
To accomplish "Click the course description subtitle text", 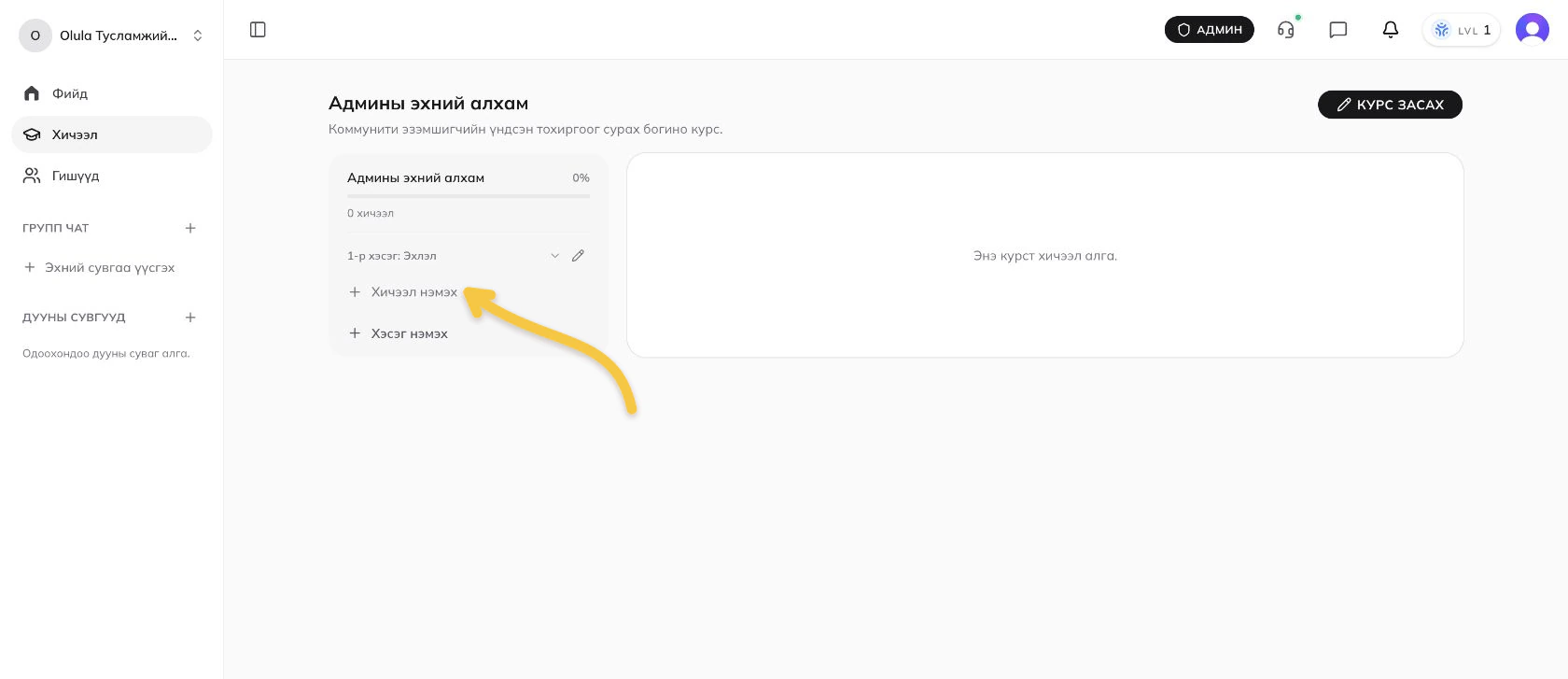I will (x=525, y=129).
